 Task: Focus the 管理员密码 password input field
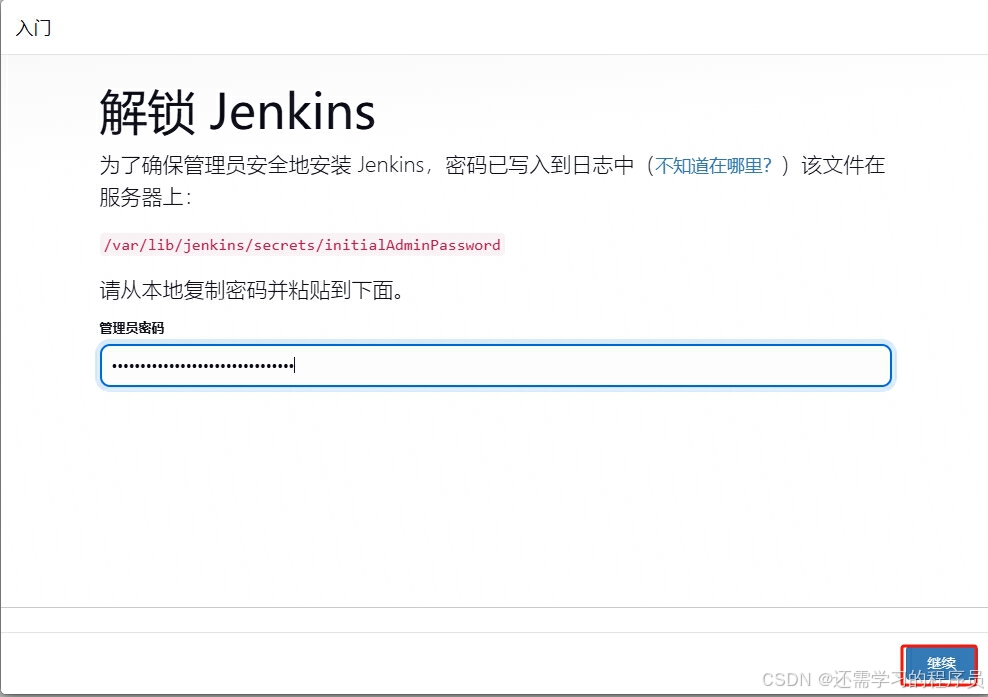click(496, 366)
